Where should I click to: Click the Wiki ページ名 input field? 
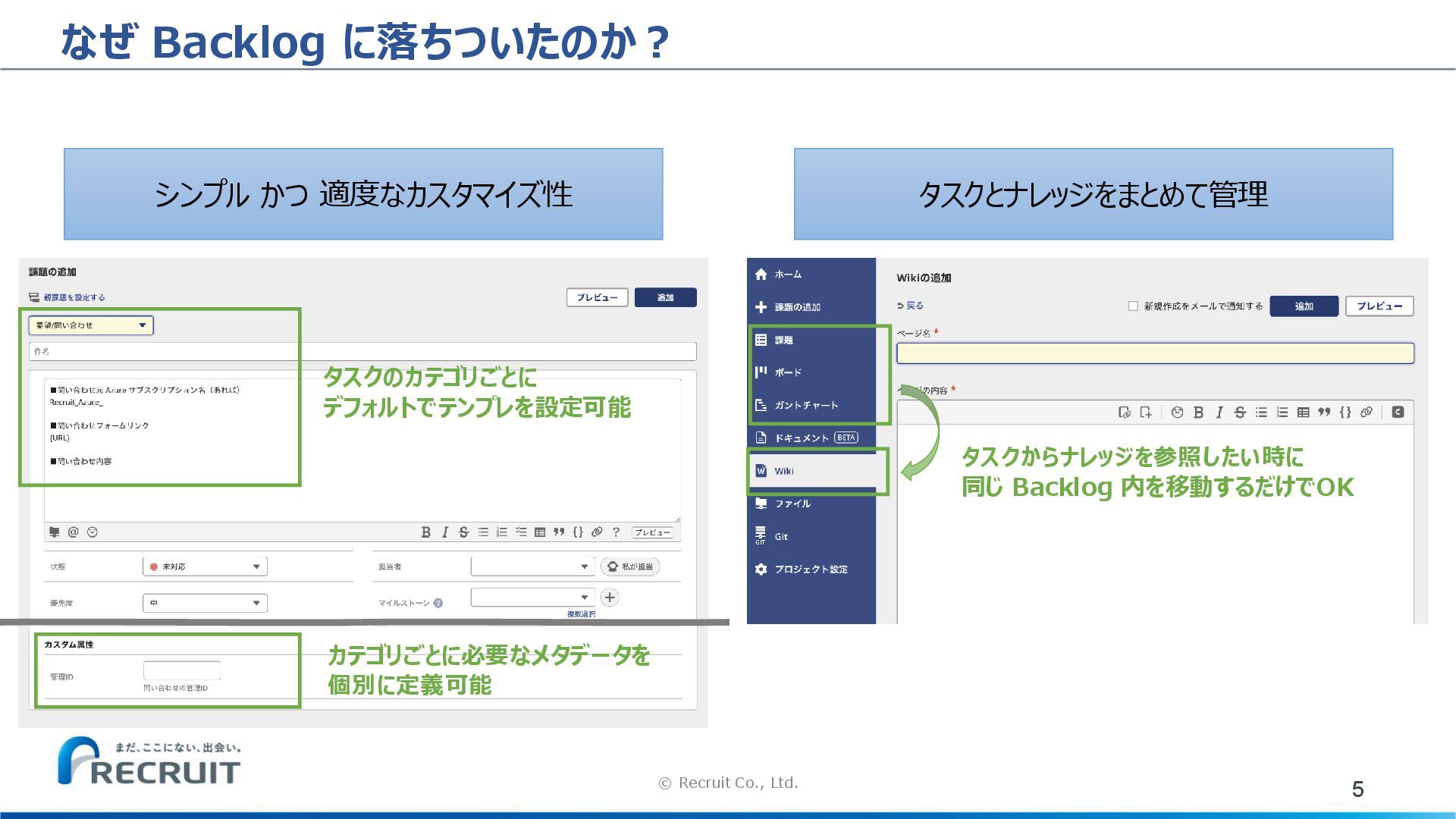[x=1155, y=353]
